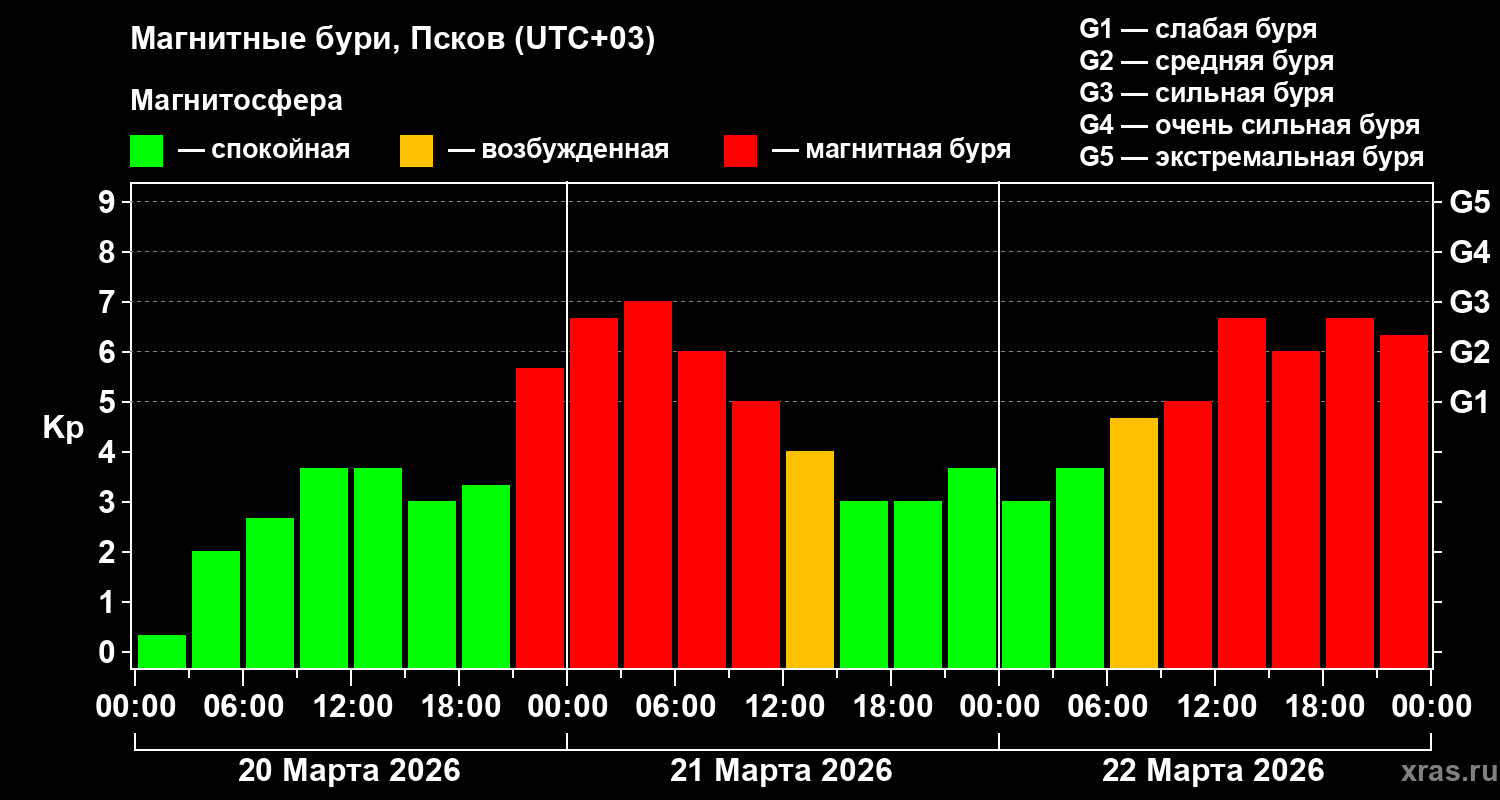Click the tallest red bar reaching Kp 7

point(648,485)
